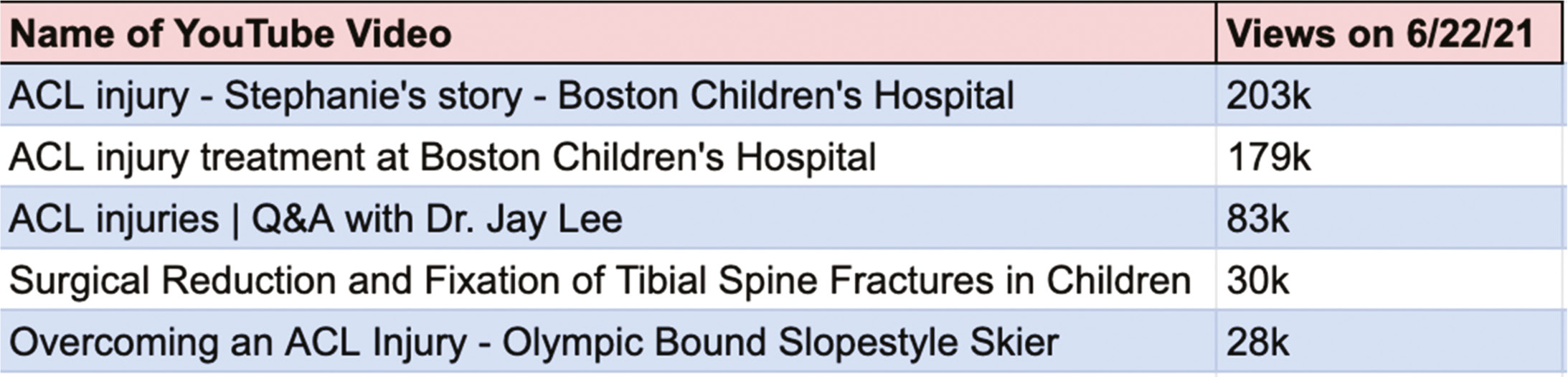Click the words 'Boston Children's Hospital' in first row

[x=786, y=97]
